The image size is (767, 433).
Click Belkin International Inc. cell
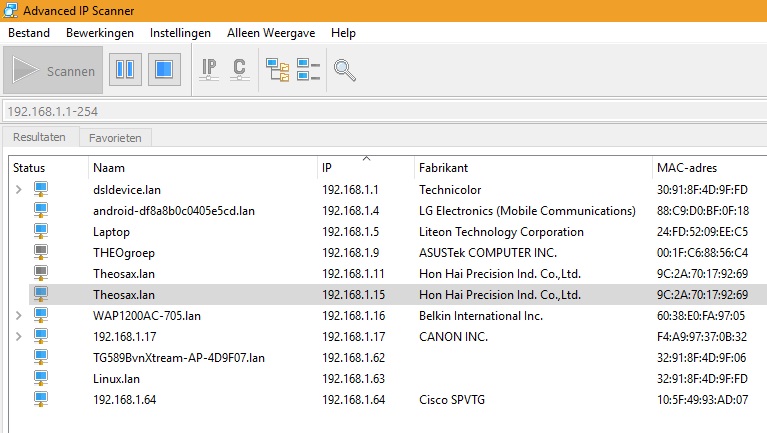481,316
